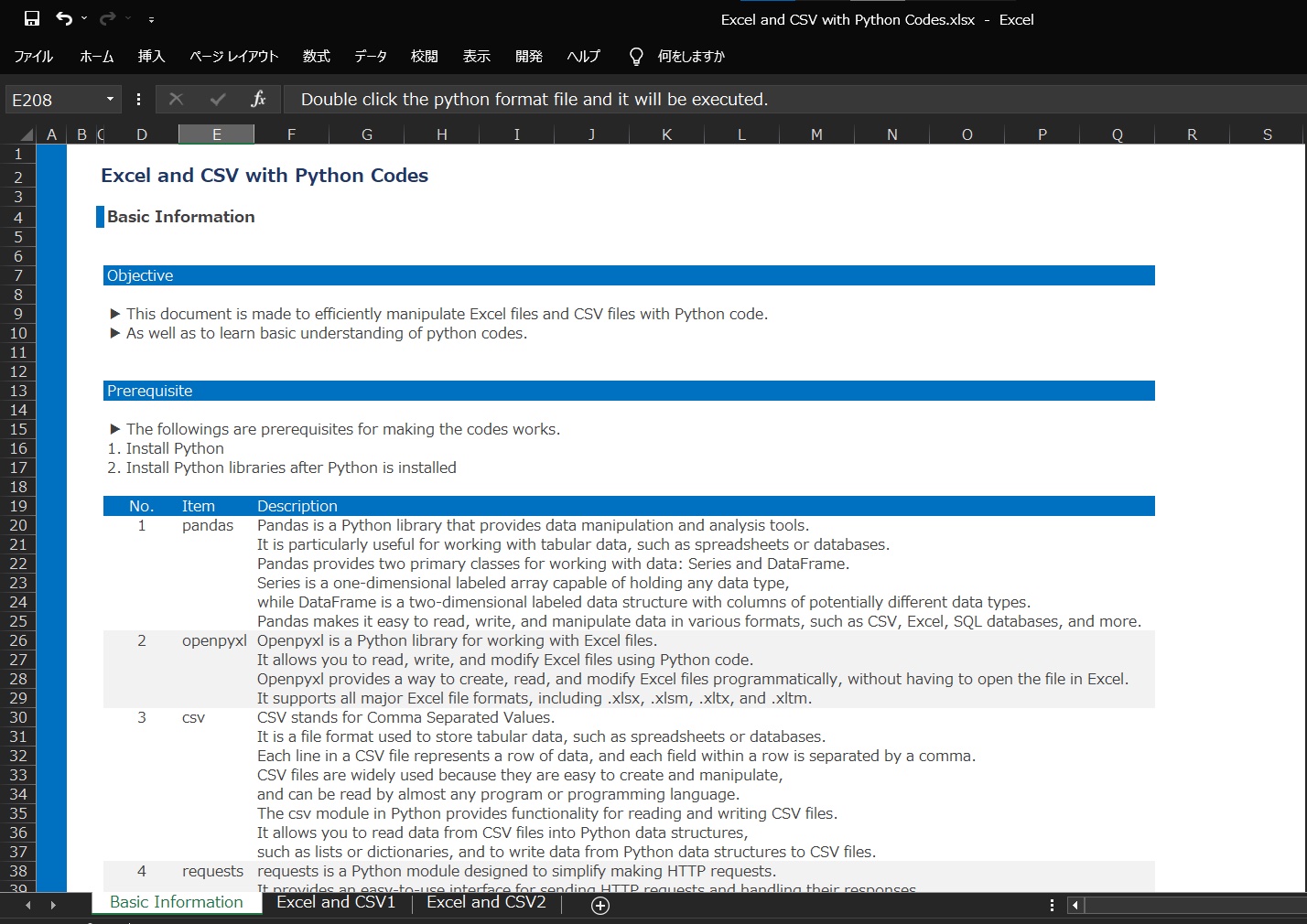Switch to the Excel and CSV1 sheet
Viewport: 1307px width, 924px height.
click(336, 902)
